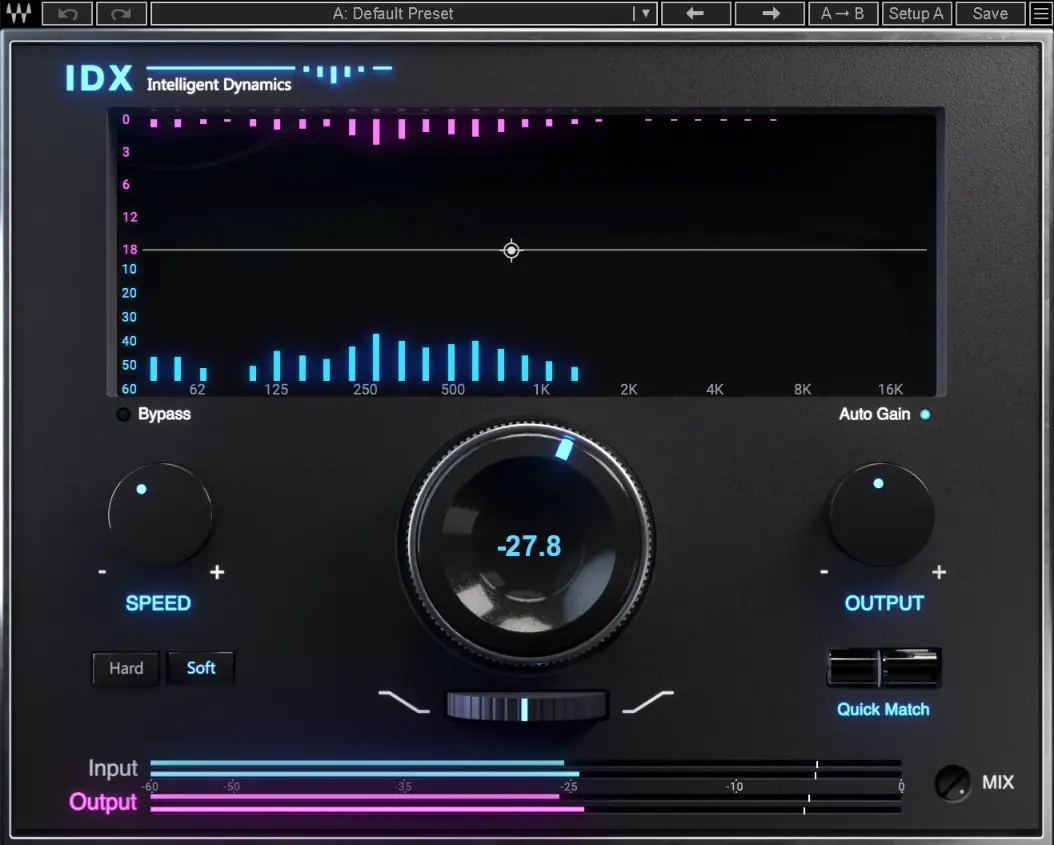Open the preset dropdown arrow
Image resolution: width=1054 pixels, height=845 pixels.
click(643, 13)
